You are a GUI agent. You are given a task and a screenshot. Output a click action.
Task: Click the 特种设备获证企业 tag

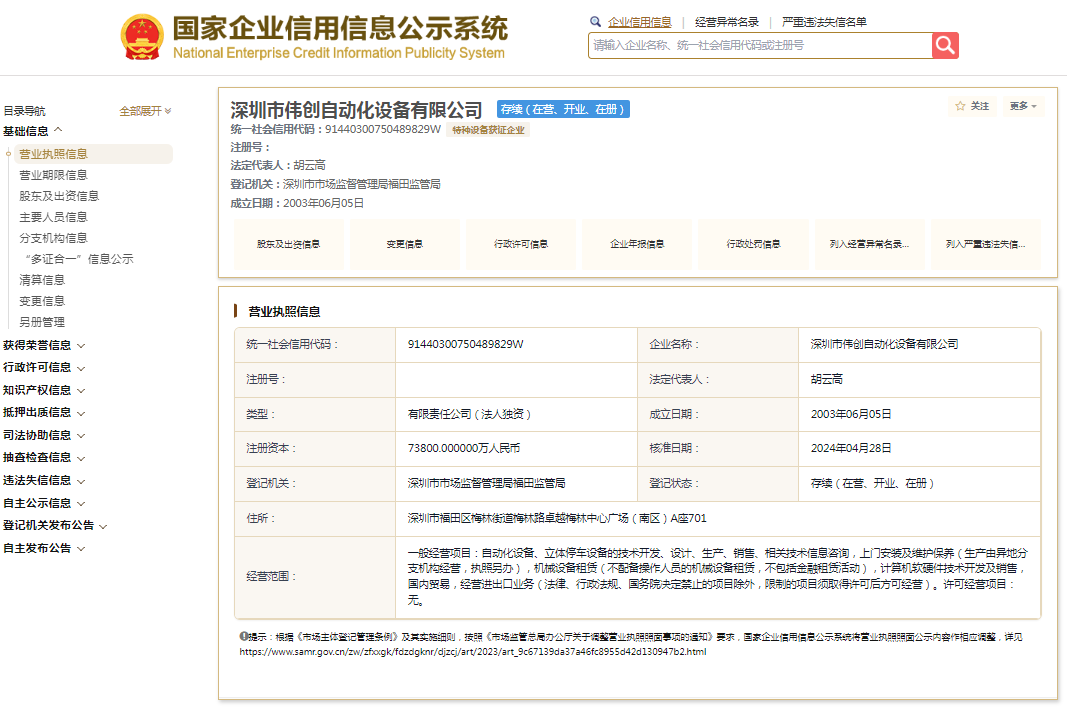tap(487, 130)
